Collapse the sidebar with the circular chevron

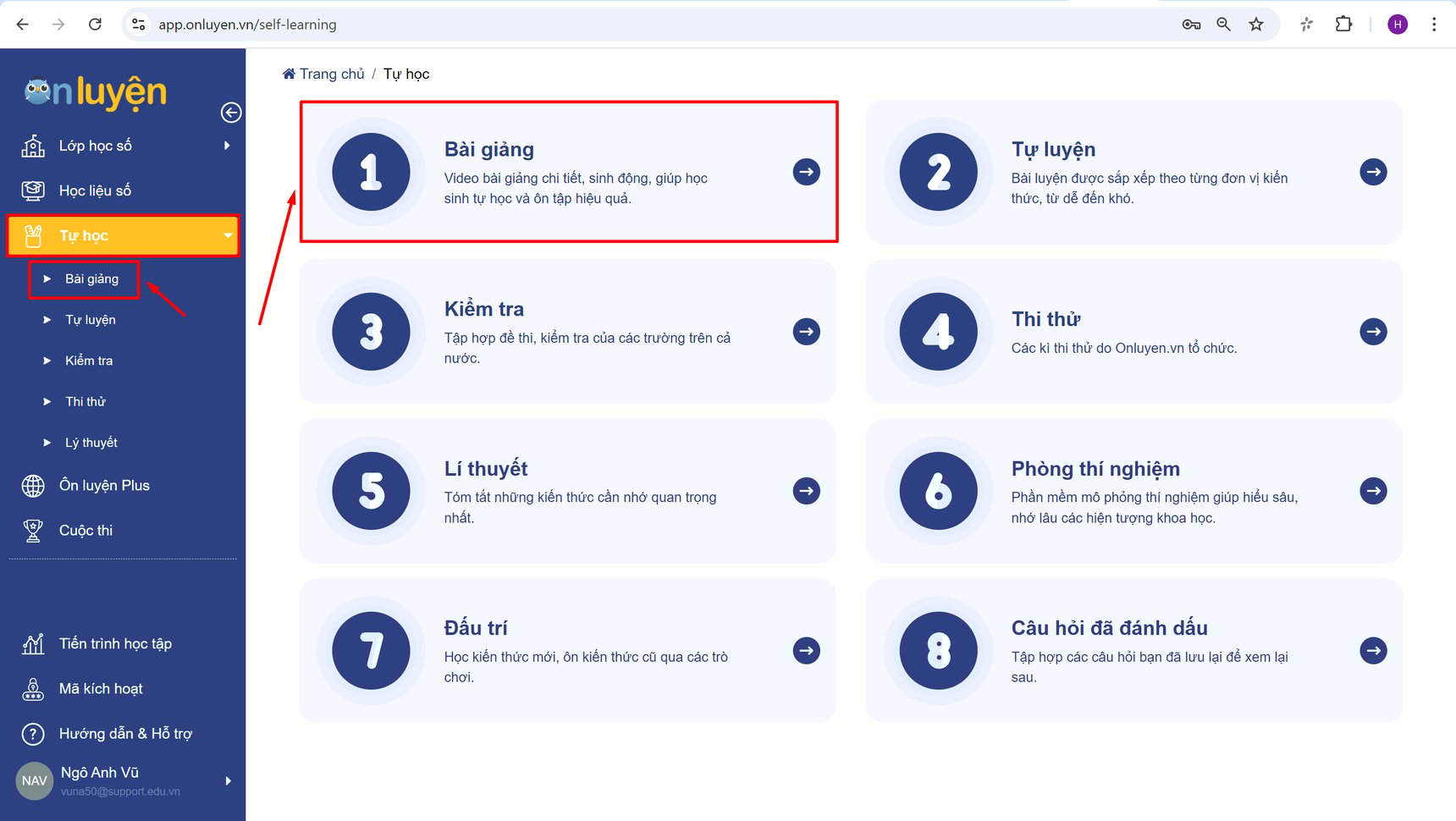point(230,112)
